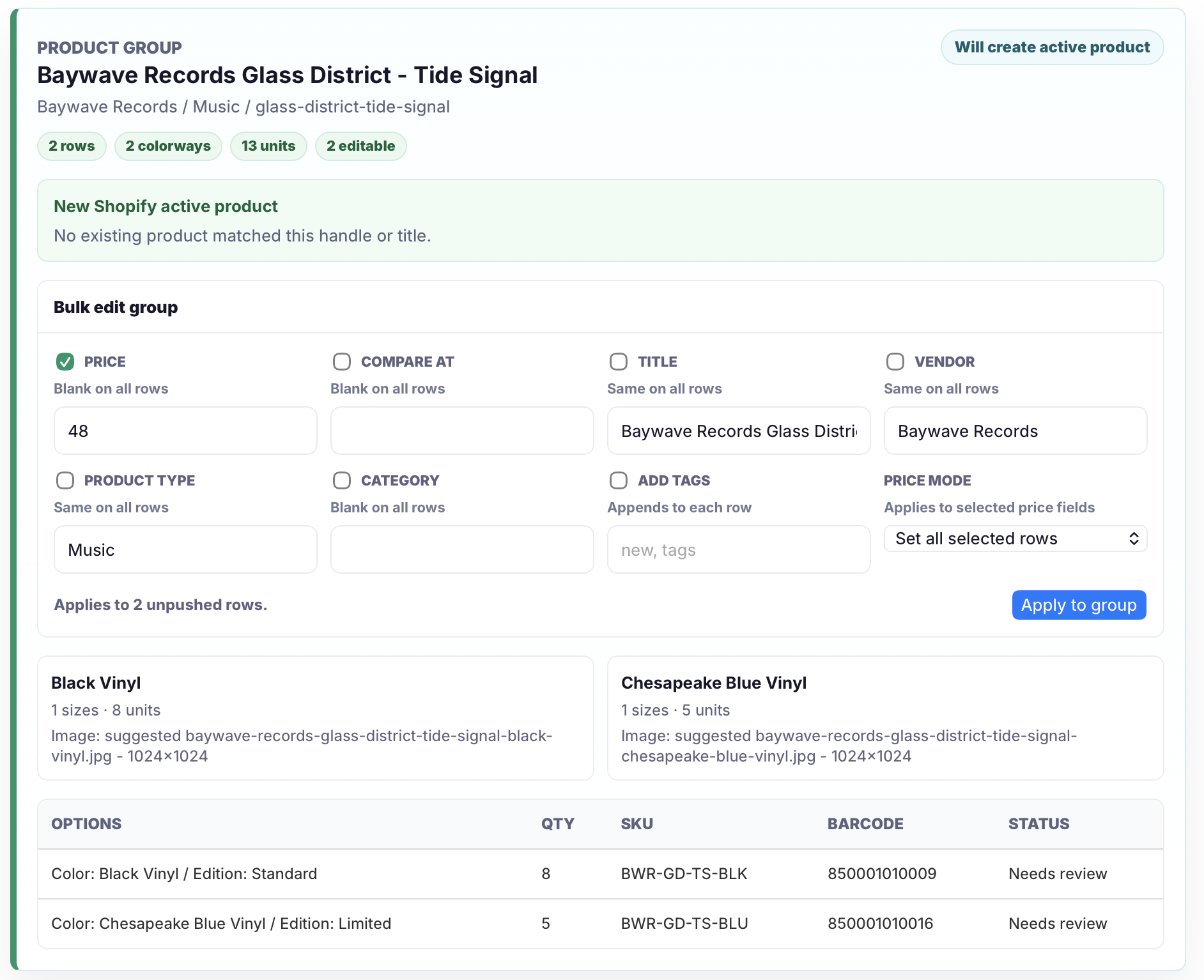Click the Price input showing 48
The height and width of the screenshot is (980, 1204).
click(185, 431)
